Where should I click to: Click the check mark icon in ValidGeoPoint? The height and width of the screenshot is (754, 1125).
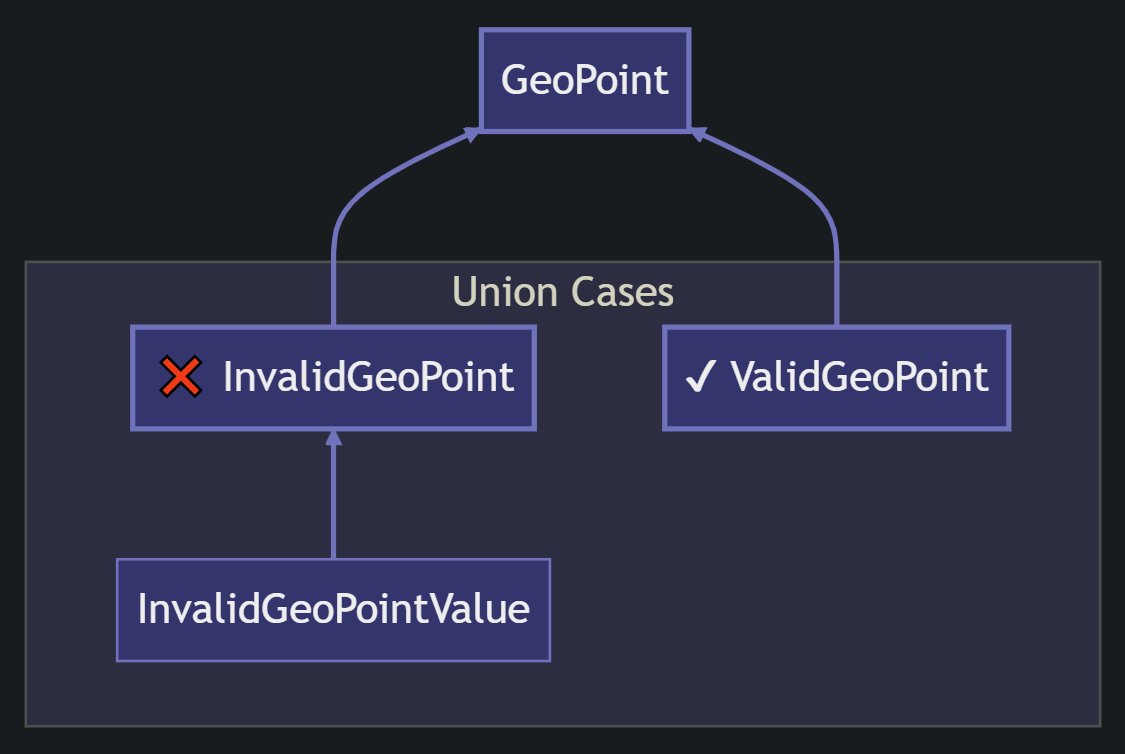pyautogui.click(x=700, y=378)
